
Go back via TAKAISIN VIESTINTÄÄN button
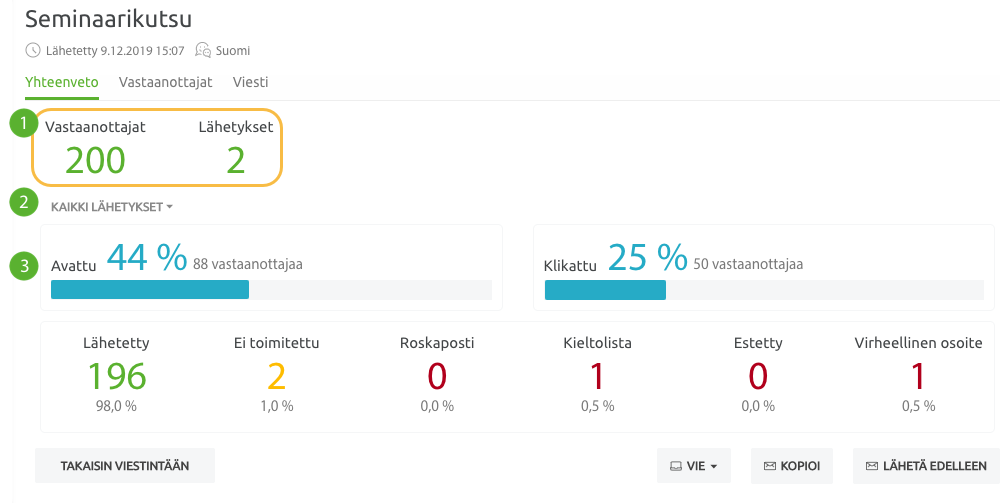(x=125, y=466)
